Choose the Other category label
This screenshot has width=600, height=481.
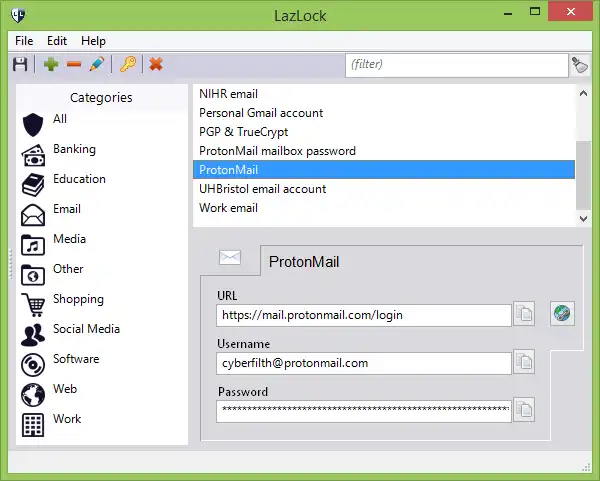(x=68, y=269)
